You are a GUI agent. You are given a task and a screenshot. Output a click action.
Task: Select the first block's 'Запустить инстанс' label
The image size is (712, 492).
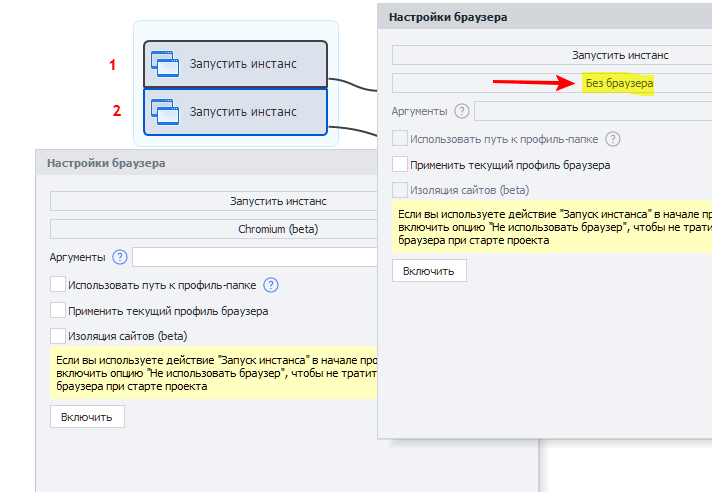pos(243,64)
